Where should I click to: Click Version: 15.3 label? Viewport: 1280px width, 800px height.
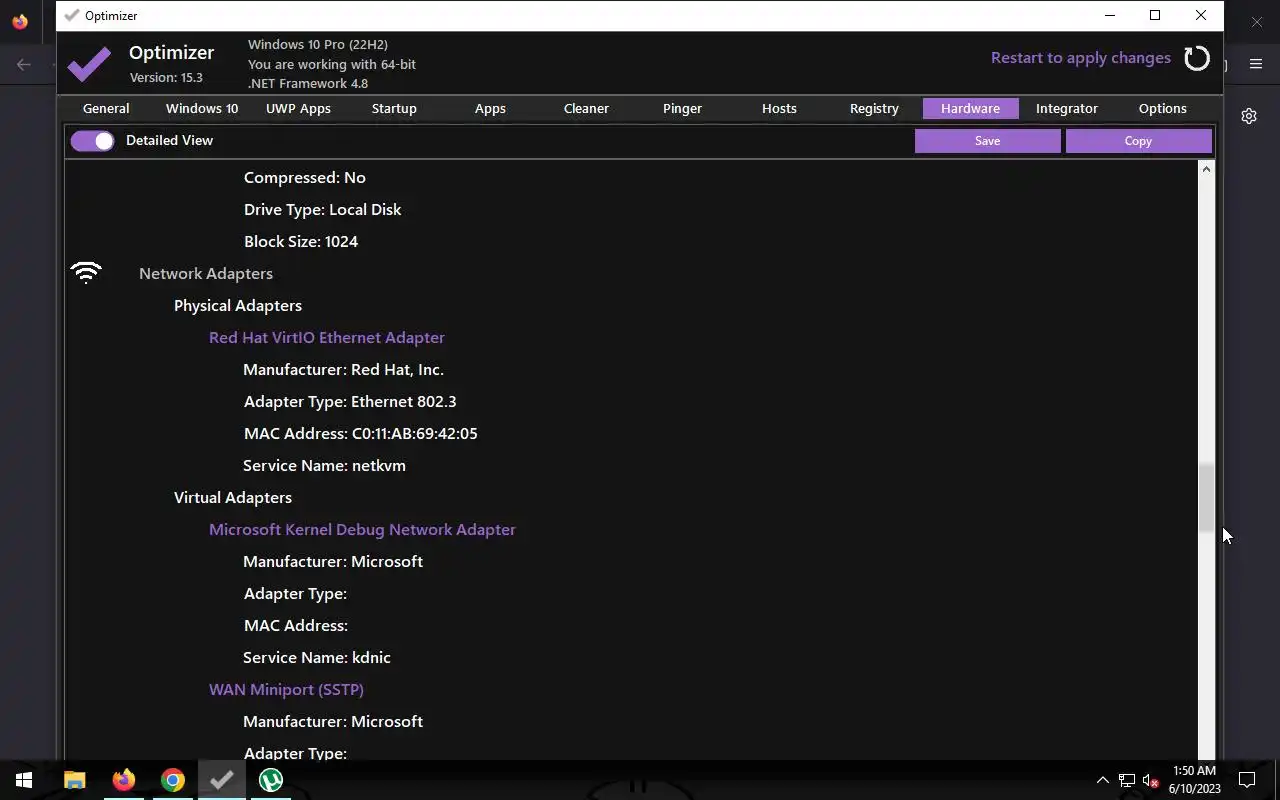pos(166,77)
